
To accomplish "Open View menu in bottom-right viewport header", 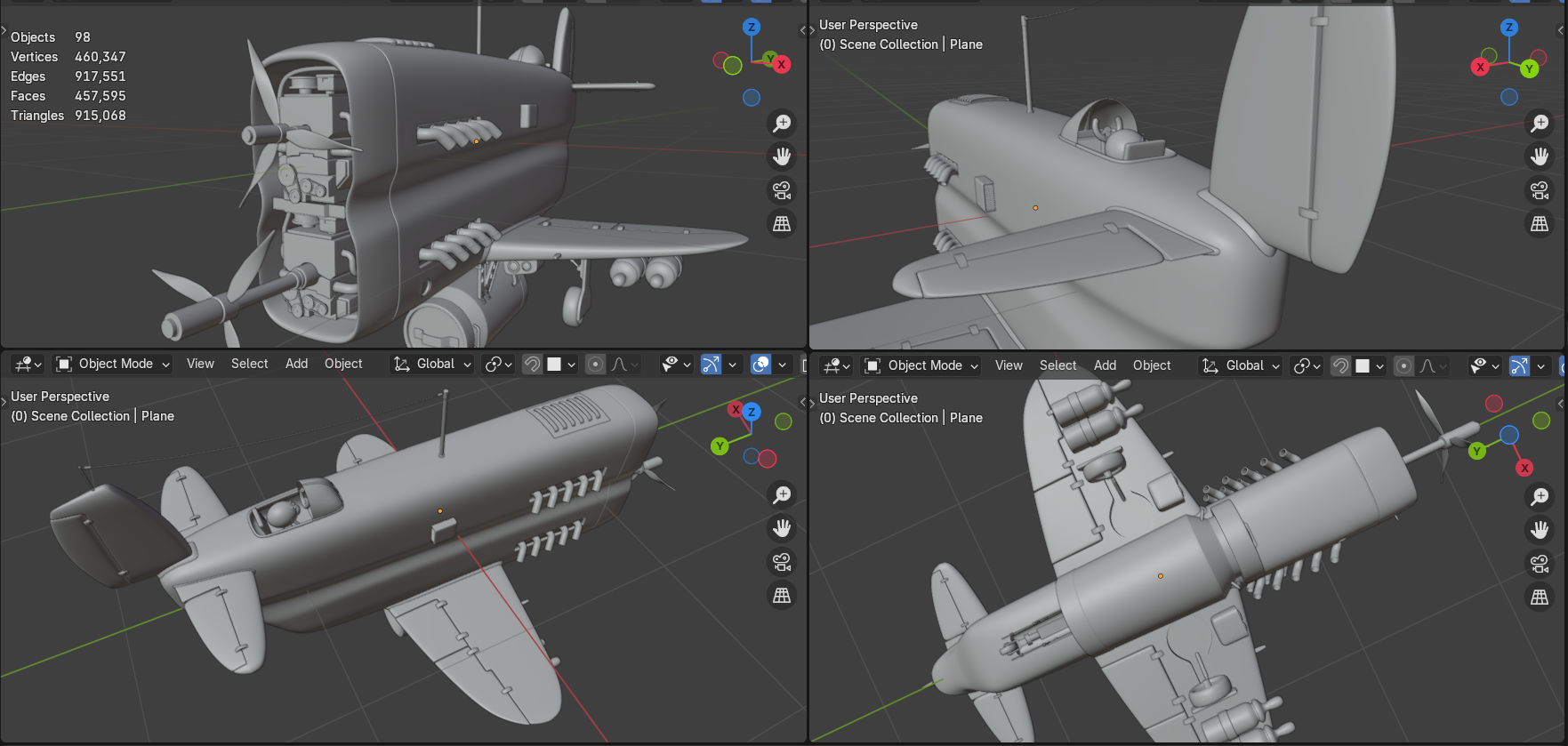I will point(1009,365).
